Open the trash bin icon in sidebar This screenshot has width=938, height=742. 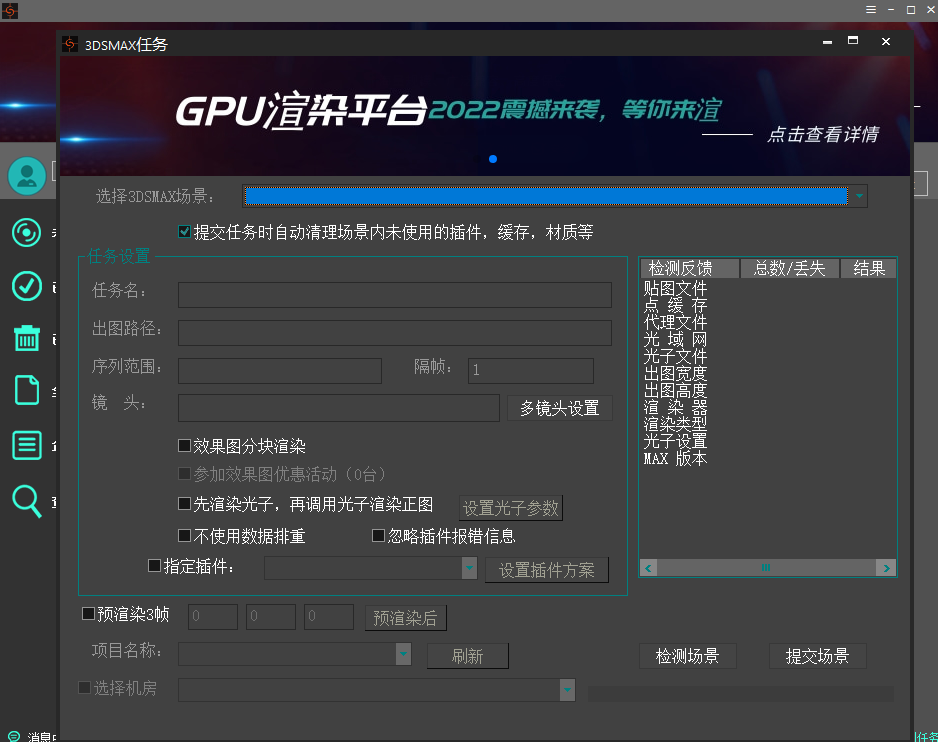coord(26,338)
